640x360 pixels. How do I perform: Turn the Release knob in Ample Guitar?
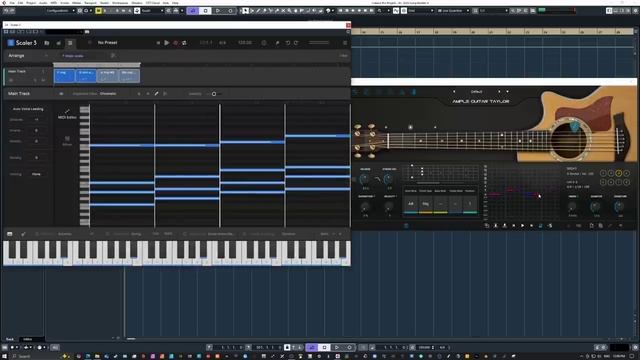pyautogui.click(x=364, y=178)
